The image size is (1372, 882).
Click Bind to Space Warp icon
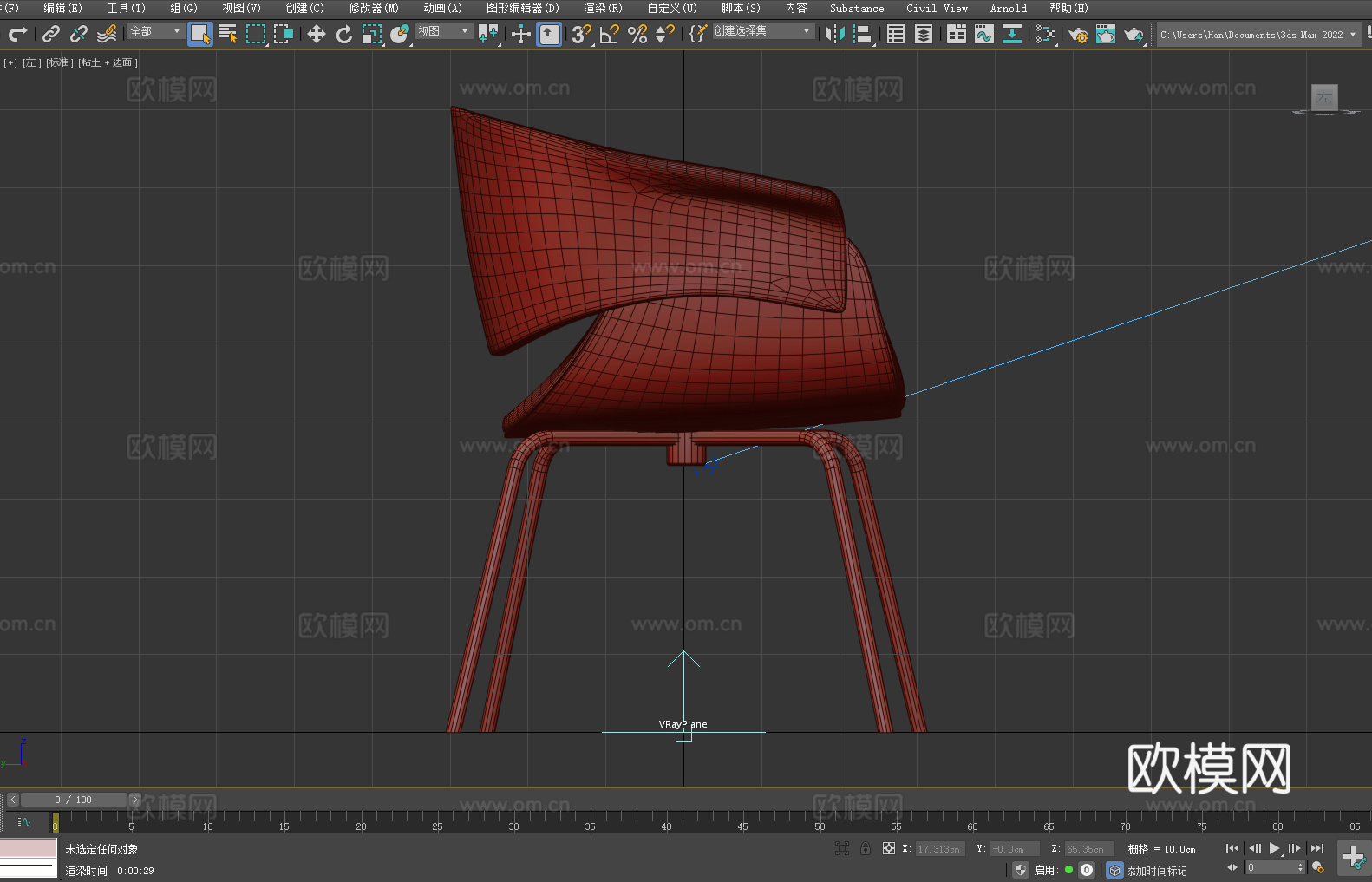pos(107,34)
